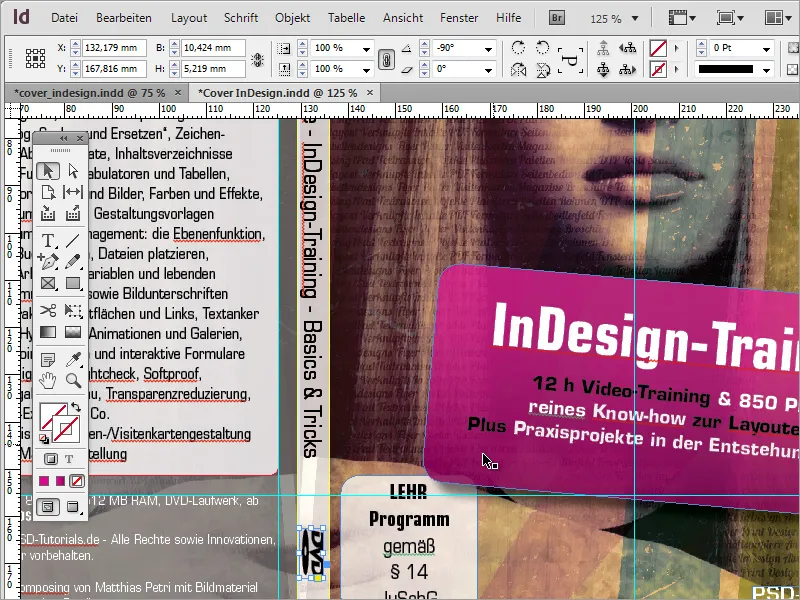Screen dimensions: 800x600
Task: Open screen mode dropdown in app bar
Action: click(730, 18)
